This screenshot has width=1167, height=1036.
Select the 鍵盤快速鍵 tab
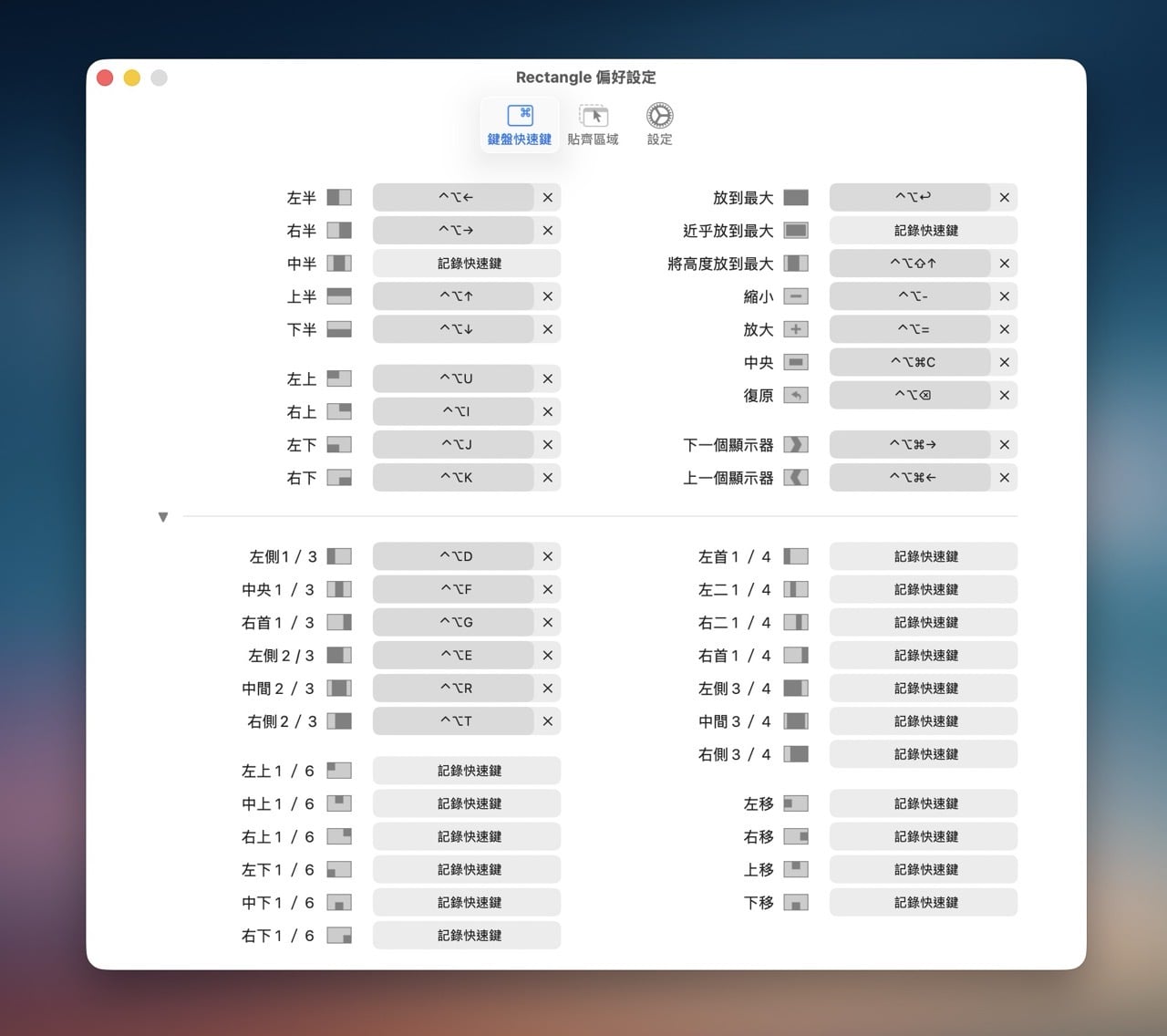click(x=520, y=125)
